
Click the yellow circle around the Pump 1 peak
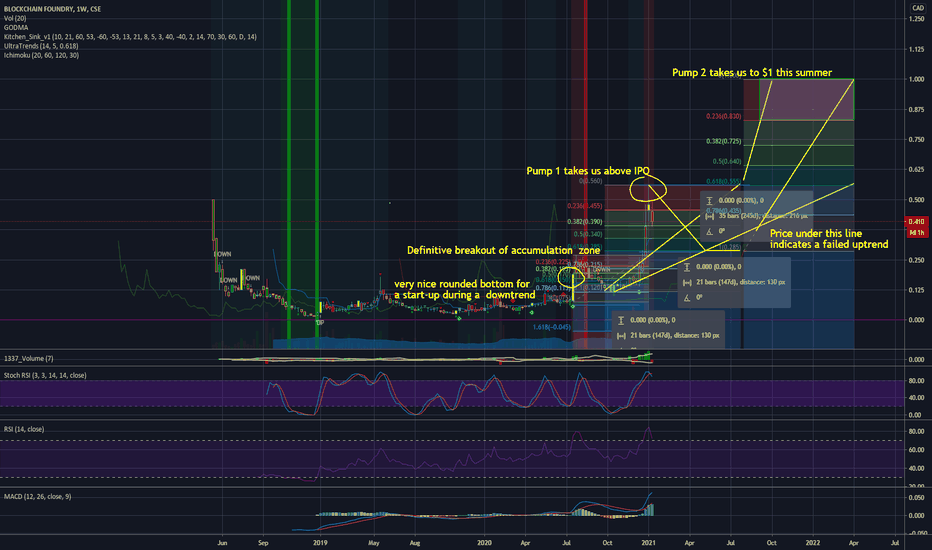pyautogui.click(x=648, y=189)
